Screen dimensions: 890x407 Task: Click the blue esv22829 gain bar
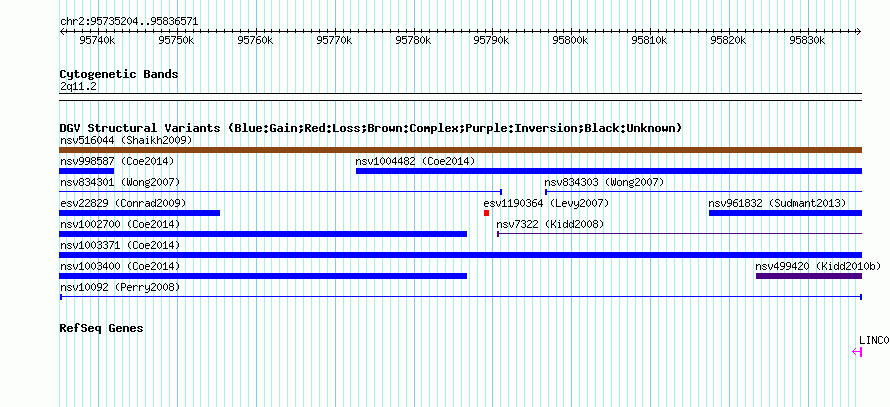[139, 213]
